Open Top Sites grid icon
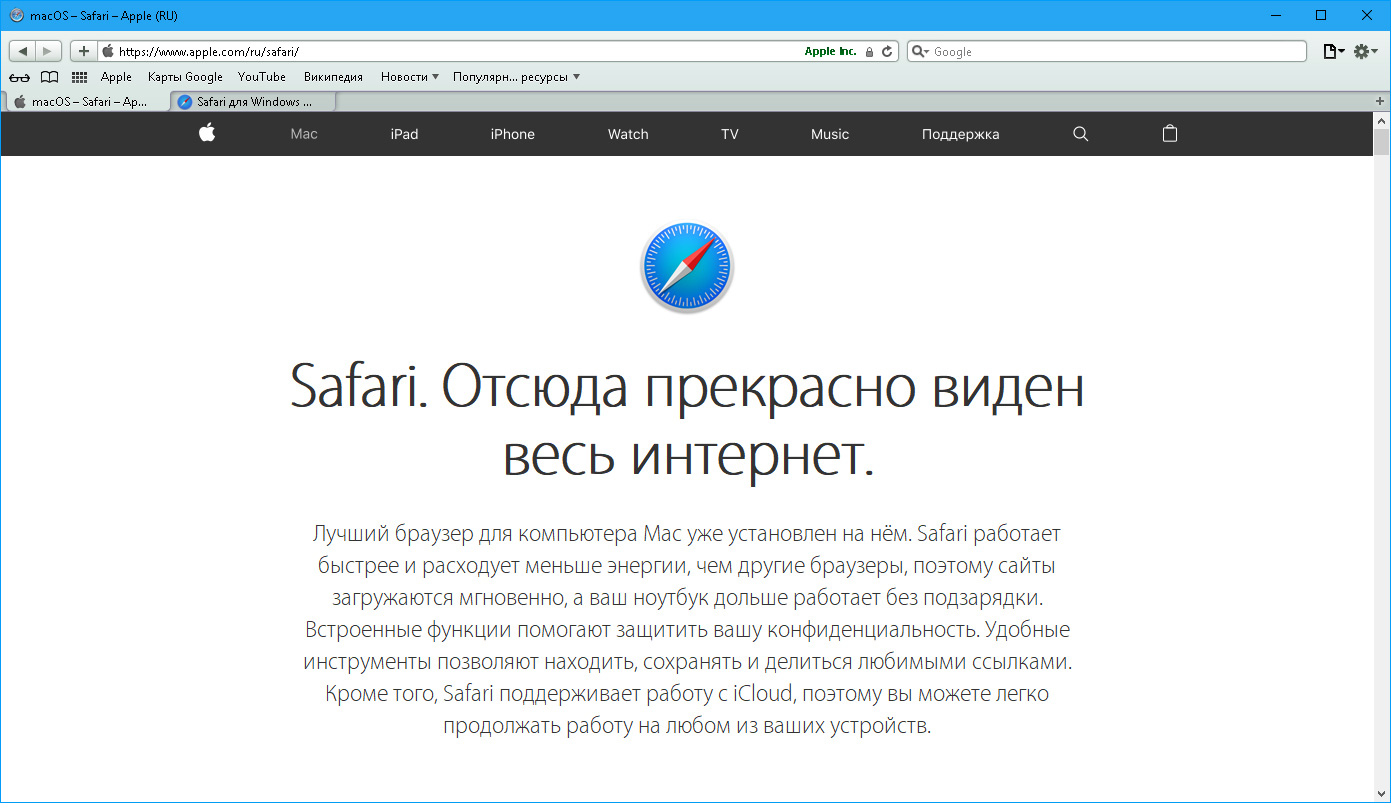1391x803 pixels. click(x=79, y=77)
